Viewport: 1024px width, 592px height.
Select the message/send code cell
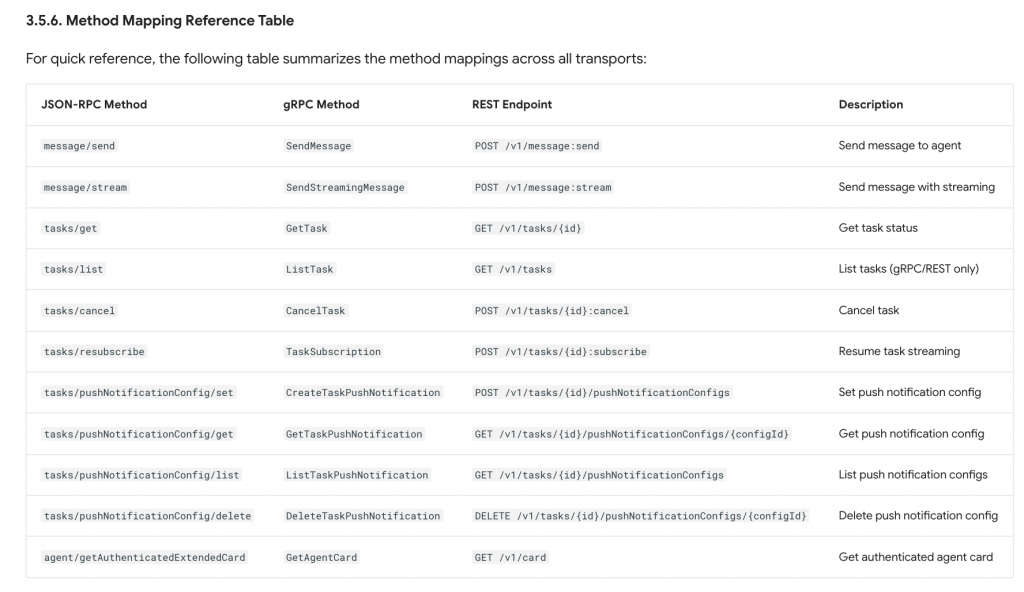(x=79, y=146)
